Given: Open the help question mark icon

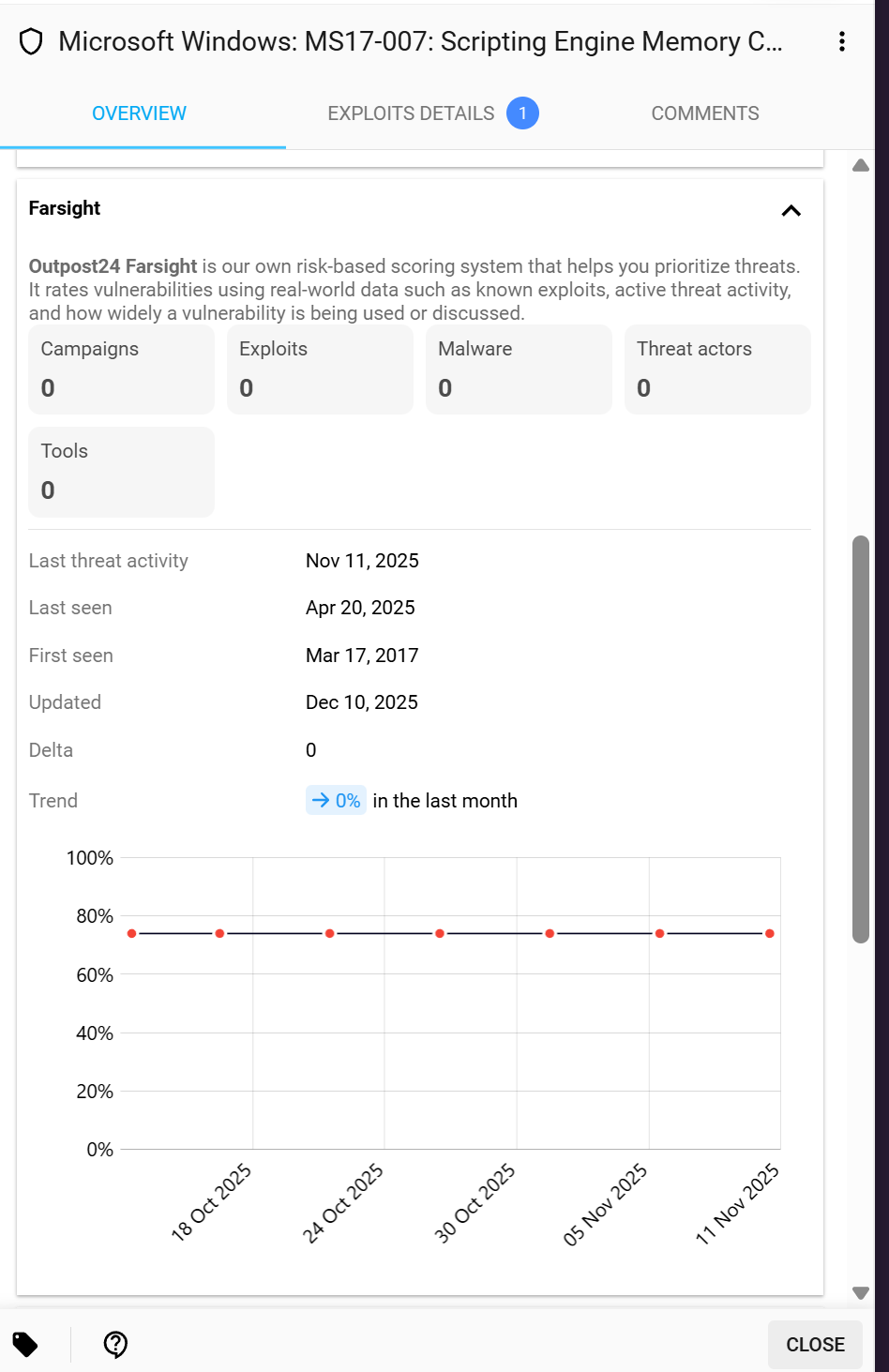Looking at the screenshot, I should click(115, 1344).
